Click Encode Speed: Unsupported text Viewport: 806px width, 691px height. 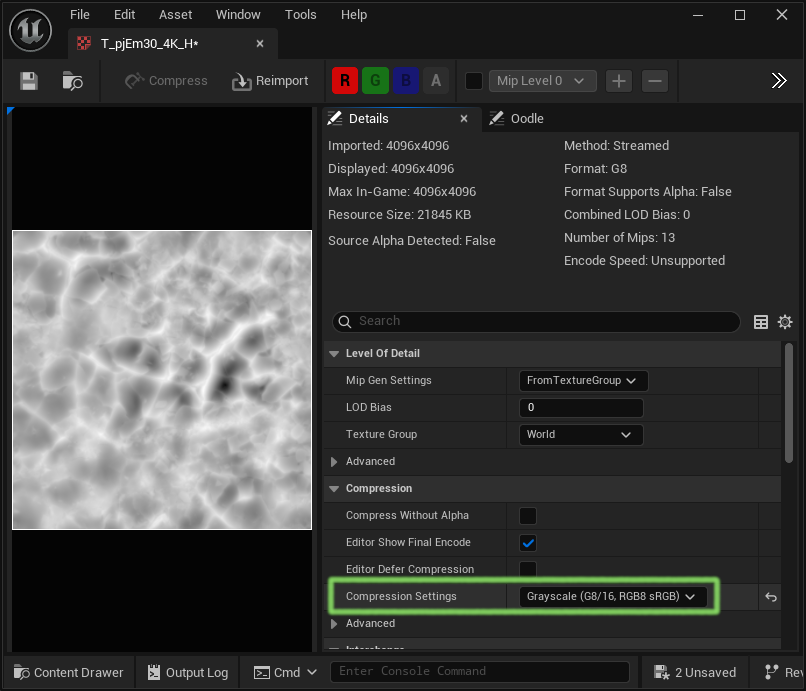pyautogui.click(x=644, y=261)
